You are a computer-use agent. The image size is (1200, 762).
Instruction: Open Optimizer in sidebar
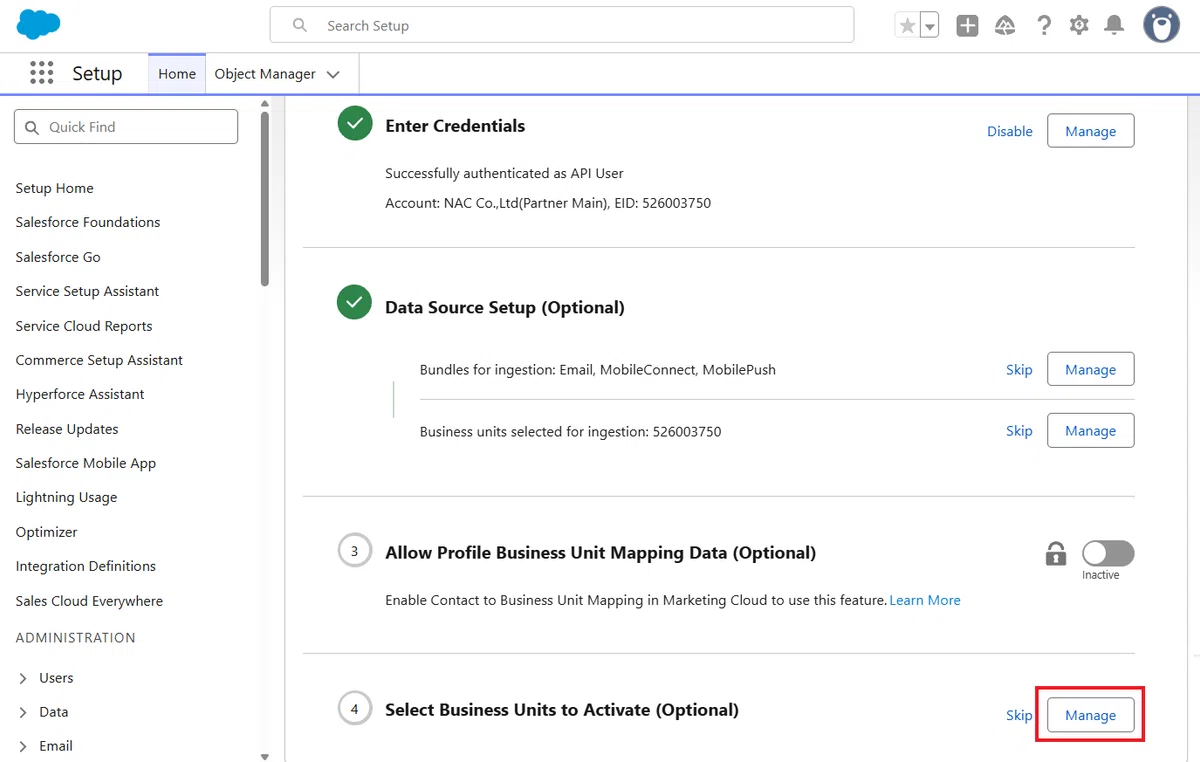pos(47,532)
